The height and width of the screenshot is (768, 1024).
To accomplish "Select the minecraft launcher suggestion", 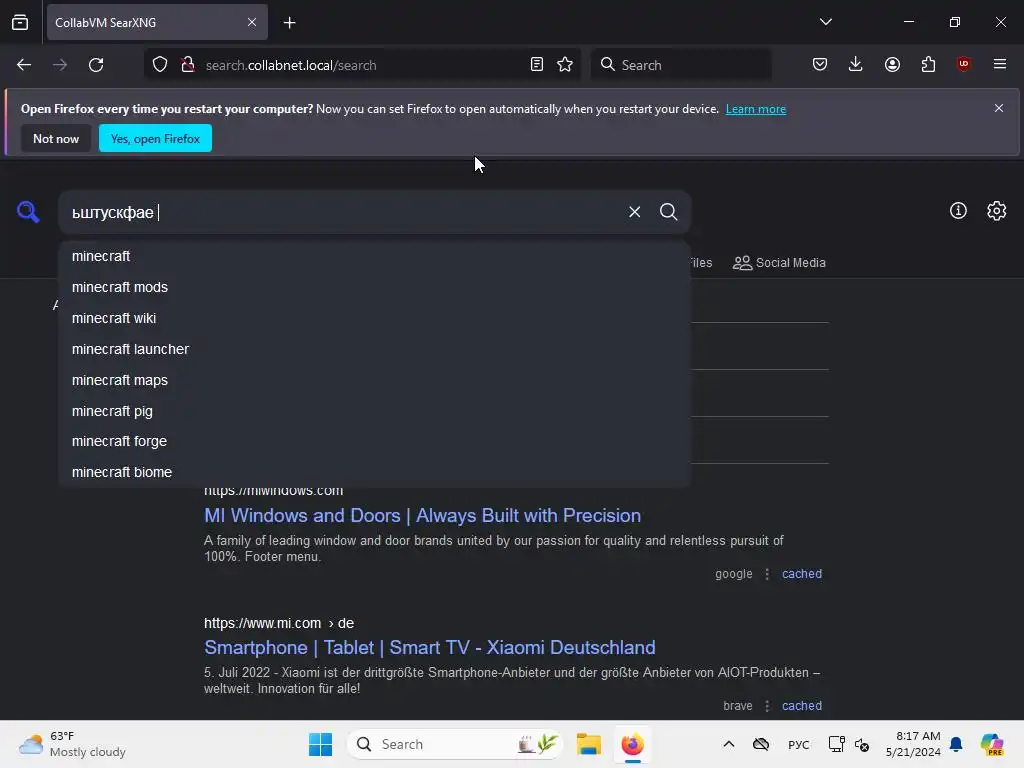I will pos(374,349).
